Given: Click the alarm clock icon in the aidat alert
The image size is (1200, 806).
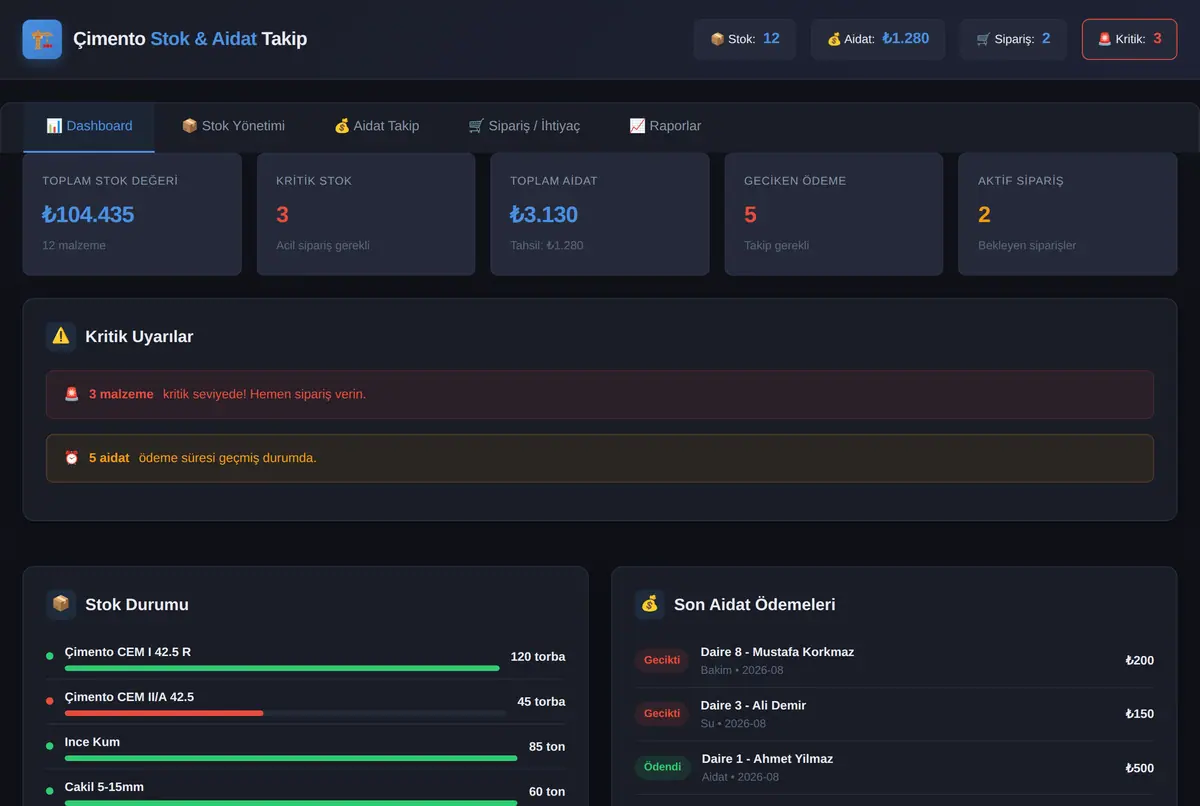Looking at the screenshot, I should coord(72,458).
